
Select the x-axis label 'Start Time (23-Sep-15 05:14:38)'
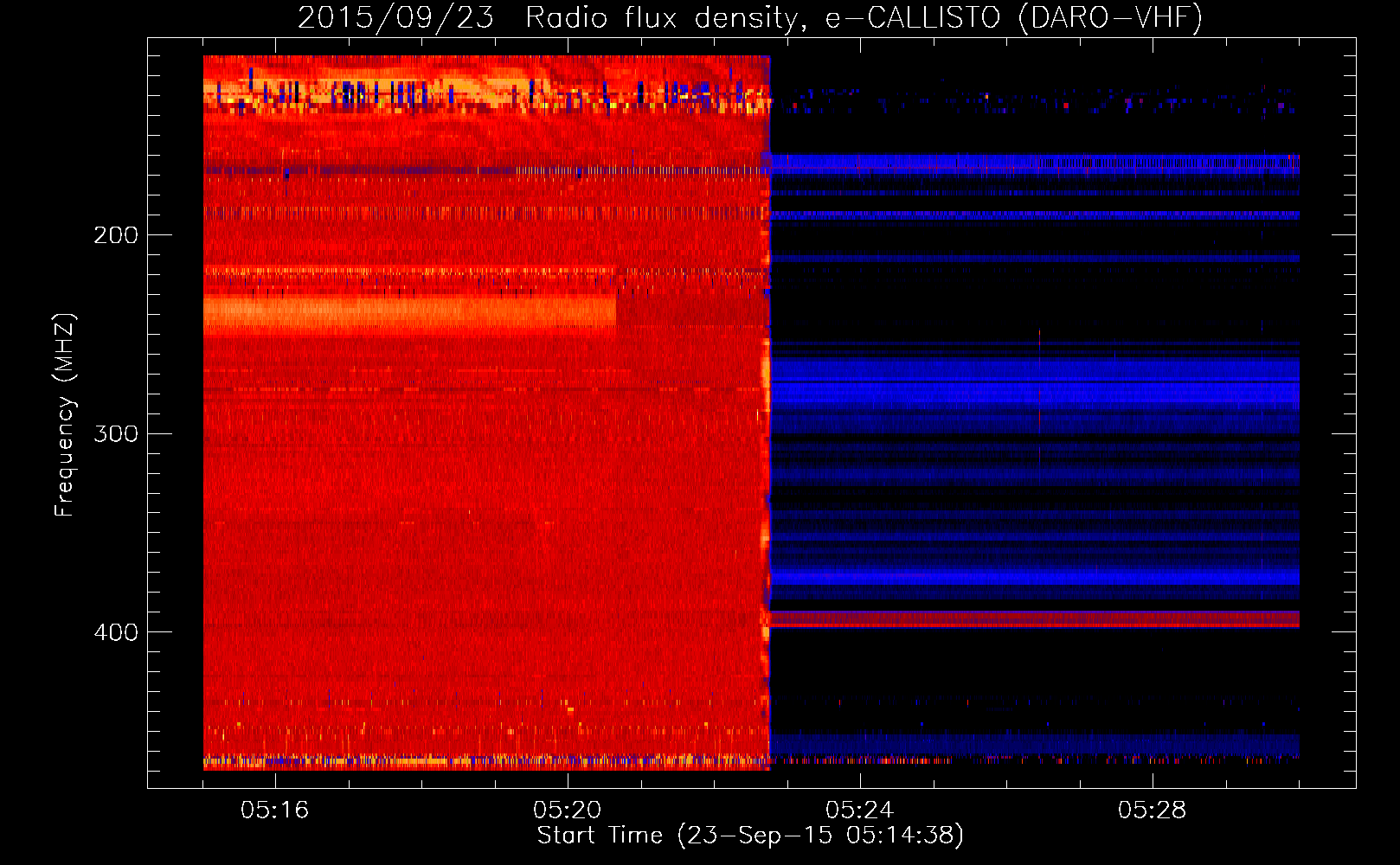pos(750,836)
